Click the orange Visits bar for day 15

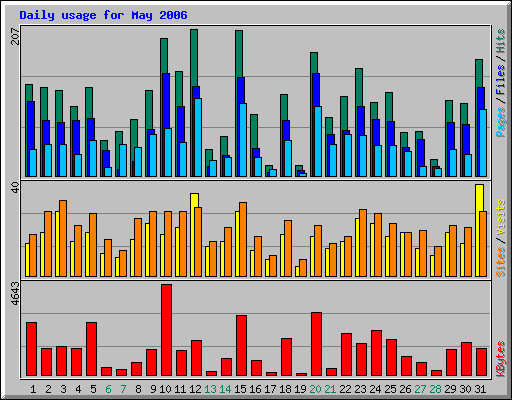(x=243, y=239)
